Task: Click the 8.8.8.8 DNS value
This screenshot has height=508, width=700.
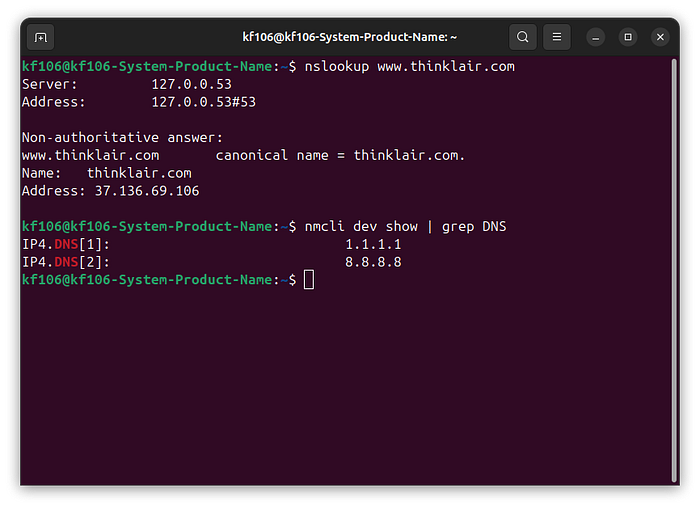Action: click(373, 262)
